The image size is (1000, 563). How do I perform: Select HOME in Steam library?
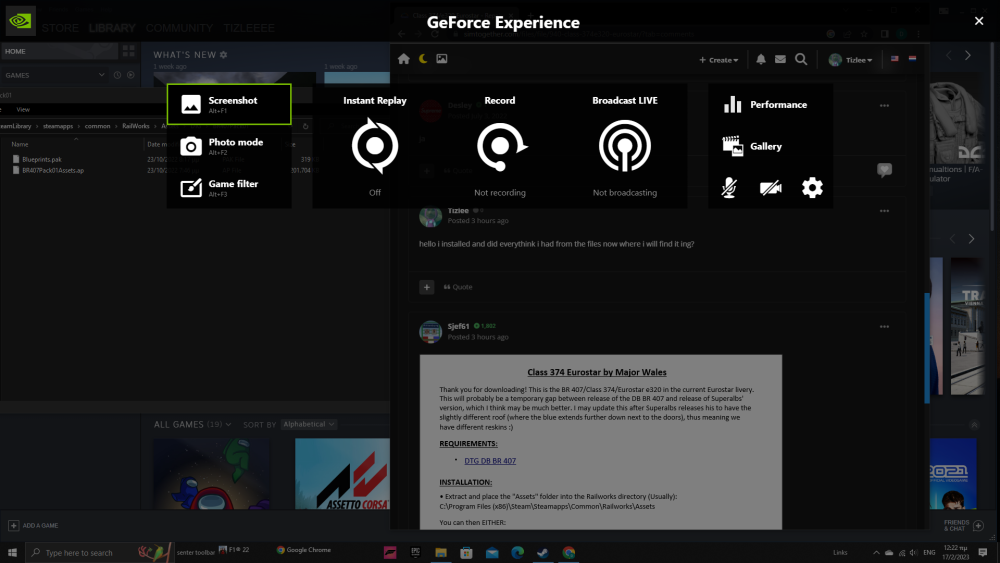(60, 51)
